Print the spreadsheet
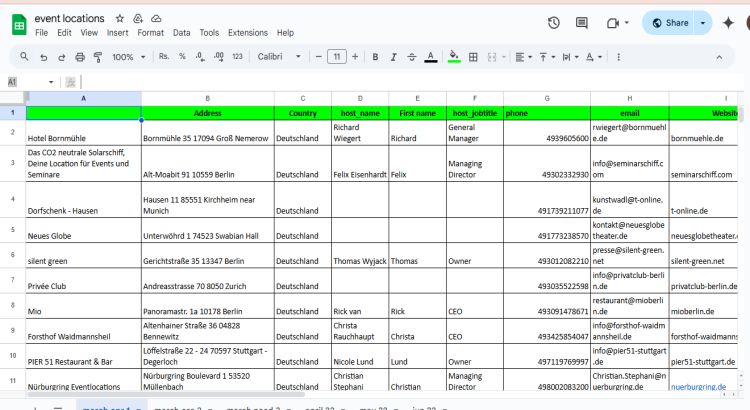 tap(80, 57)
